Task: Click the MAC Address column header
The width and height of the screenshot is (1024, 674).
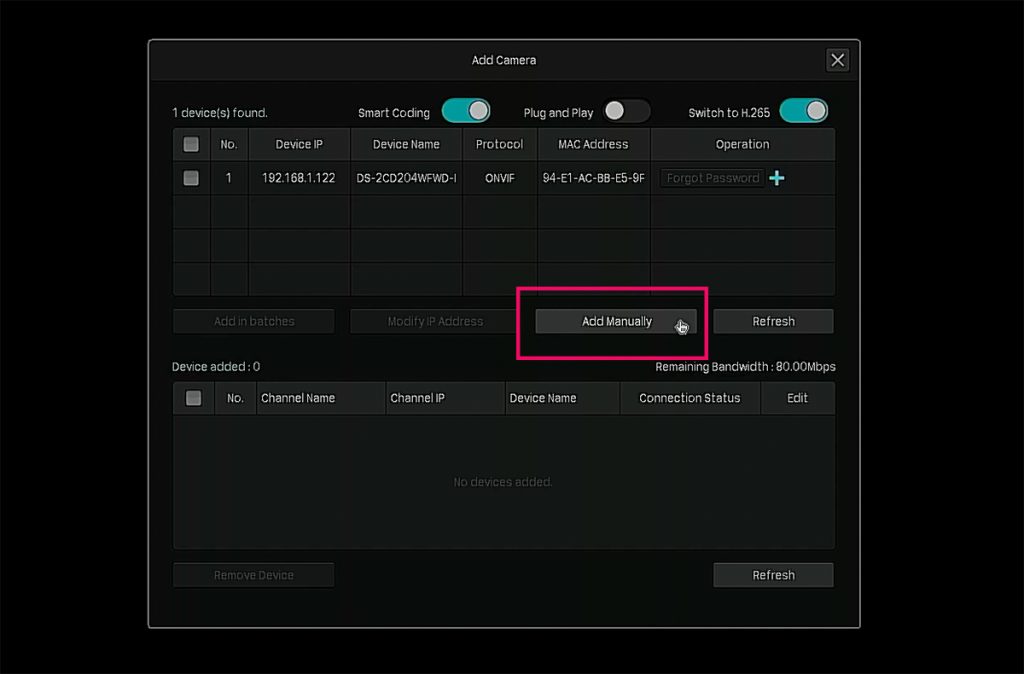Action: coord(593,144)
